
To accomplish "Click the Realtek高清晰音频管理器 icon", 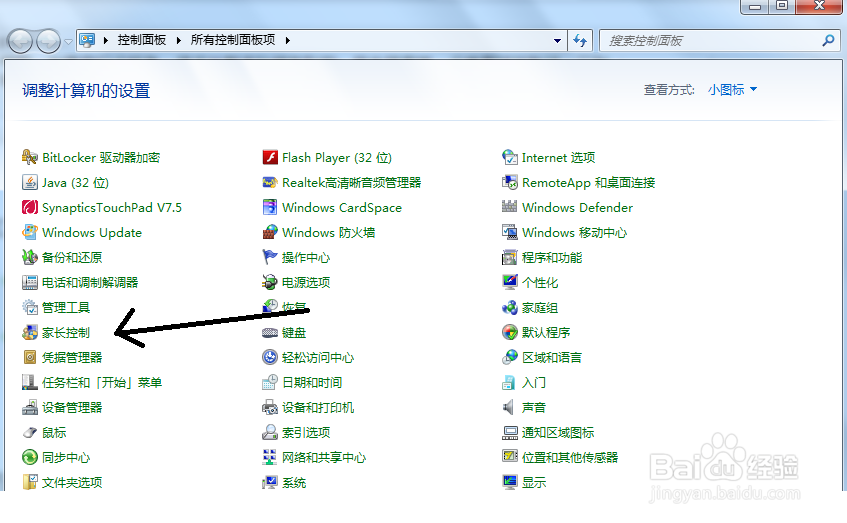I will tap(270, 183).
